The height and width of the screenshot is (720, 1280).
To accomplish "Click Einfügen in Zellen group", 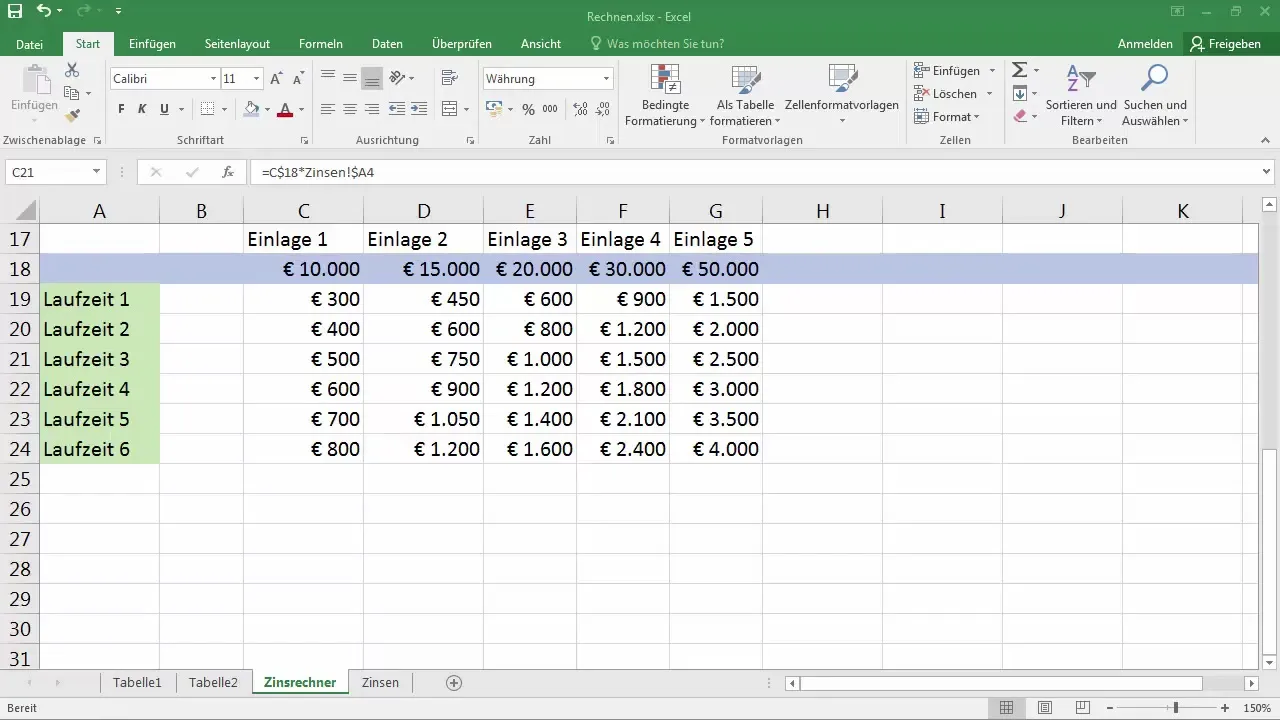I will (x=955, y=71).
